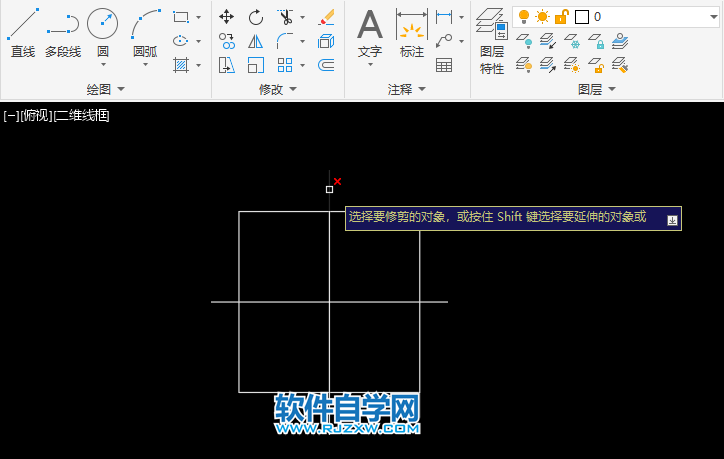The image size is (724, 459).
Task: Activate the Trim scissors tool
Action: [285, 17]
